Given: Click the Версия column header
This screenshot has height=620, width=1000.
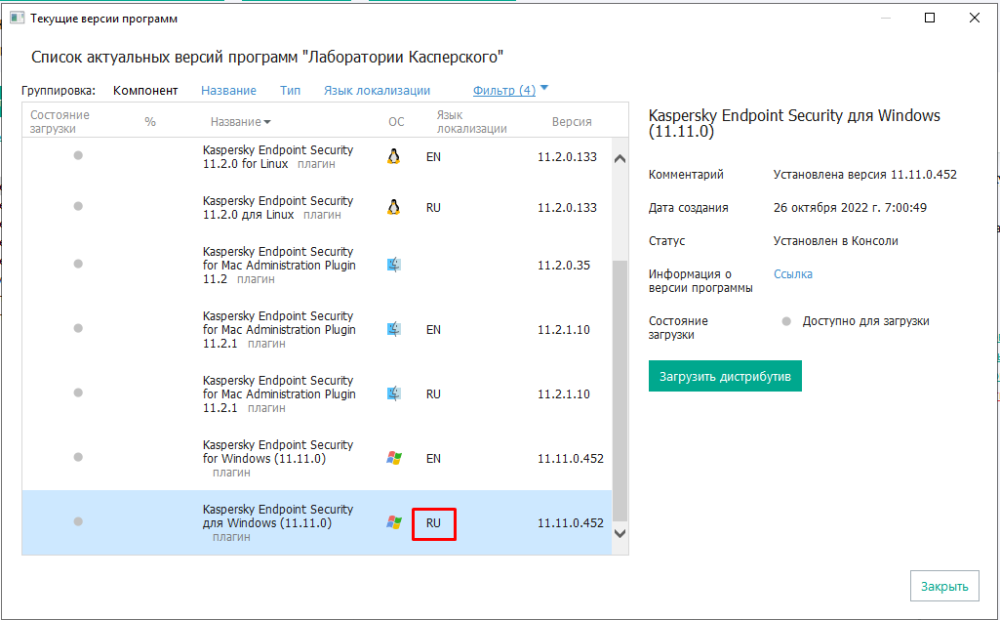Looking at the screenshot, I should coord(571,121).
